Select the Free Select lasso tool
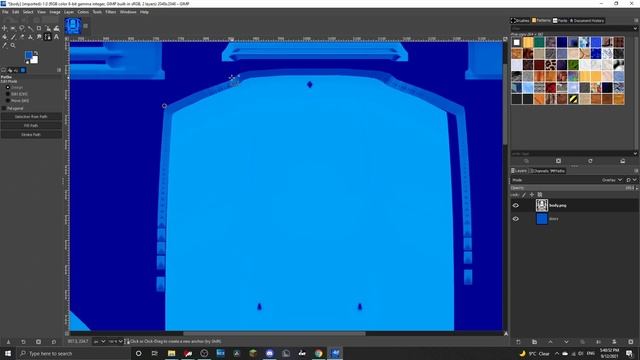 (22, 28)
